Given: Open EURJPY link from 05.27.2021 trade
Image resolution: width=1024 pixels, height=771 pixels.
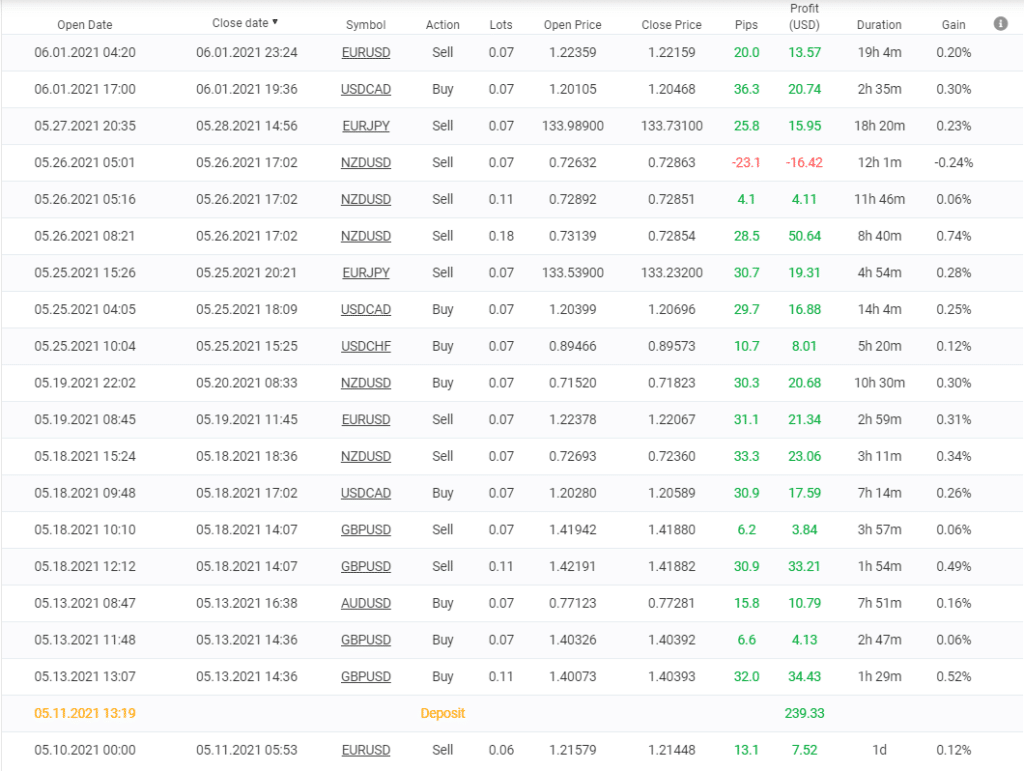Looking at the screenshot, I should tap(366, 126).
